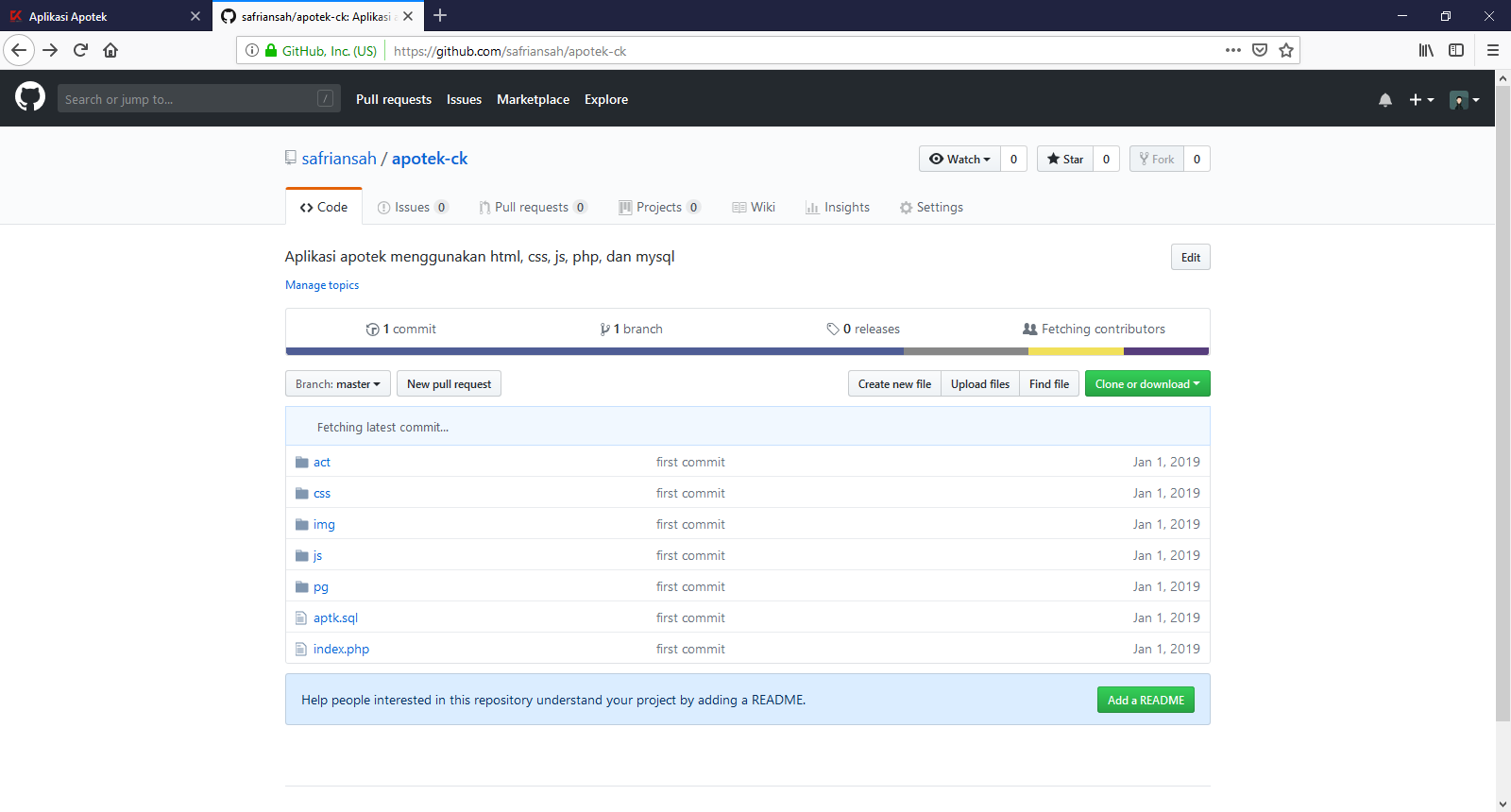Open the Firefox hamburger menu
1511x812 pixels.
[x=1493, y=50]
